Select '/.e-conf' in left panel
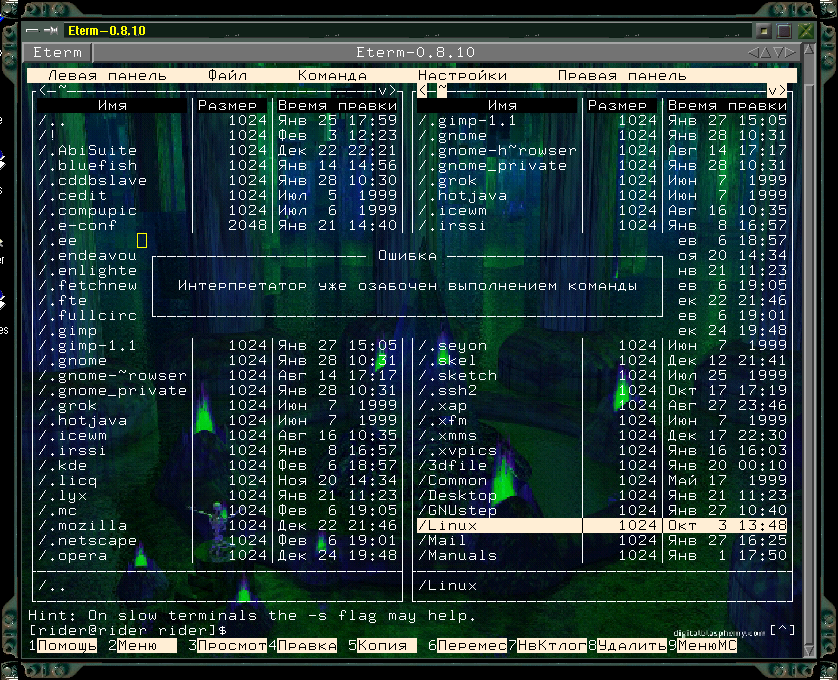The image size is (838, 680). point(218,226)
